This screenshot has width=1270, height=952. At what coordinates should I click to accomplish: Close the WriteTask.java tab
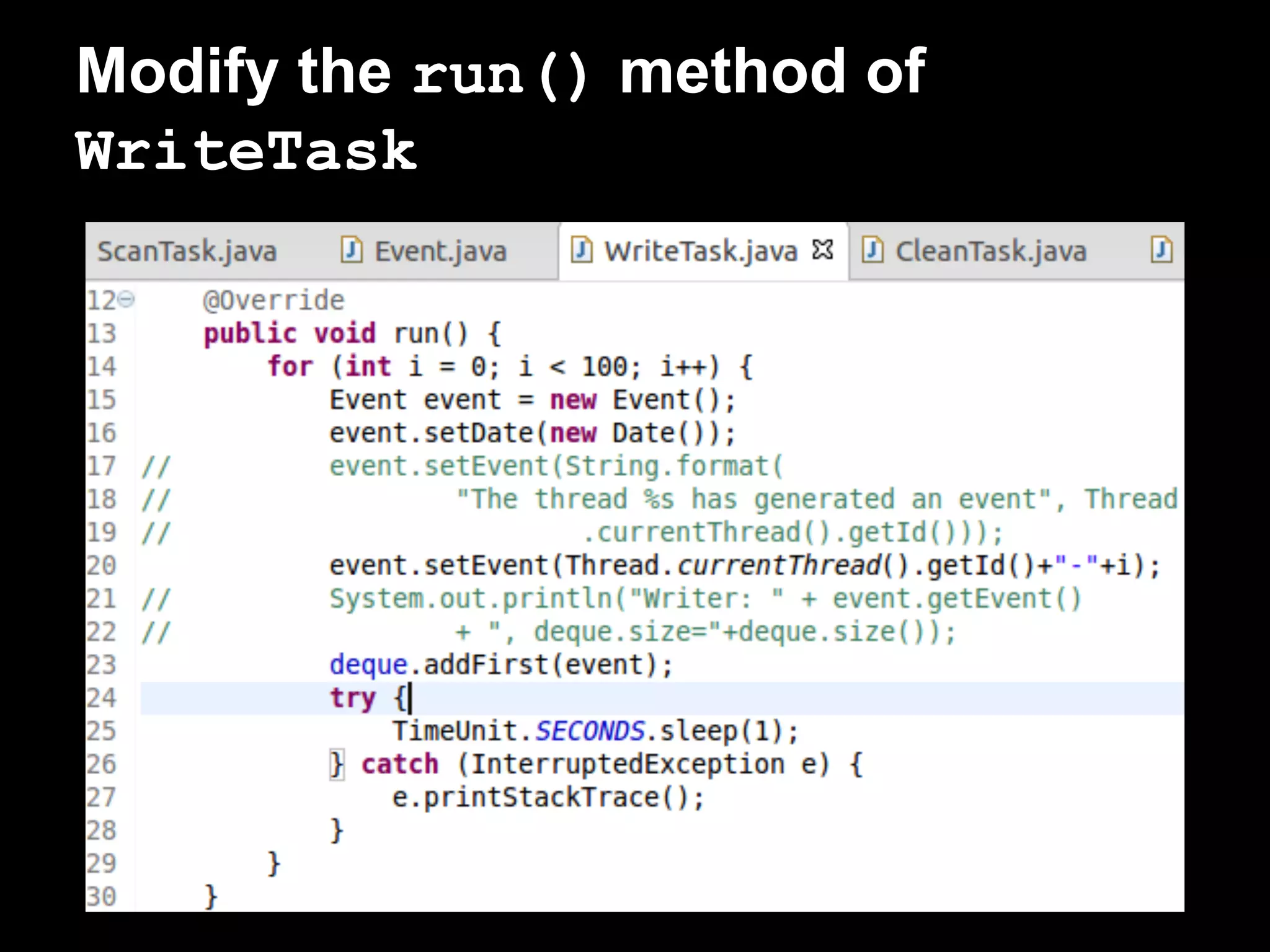pyautogui.click(x=822, y=250)
